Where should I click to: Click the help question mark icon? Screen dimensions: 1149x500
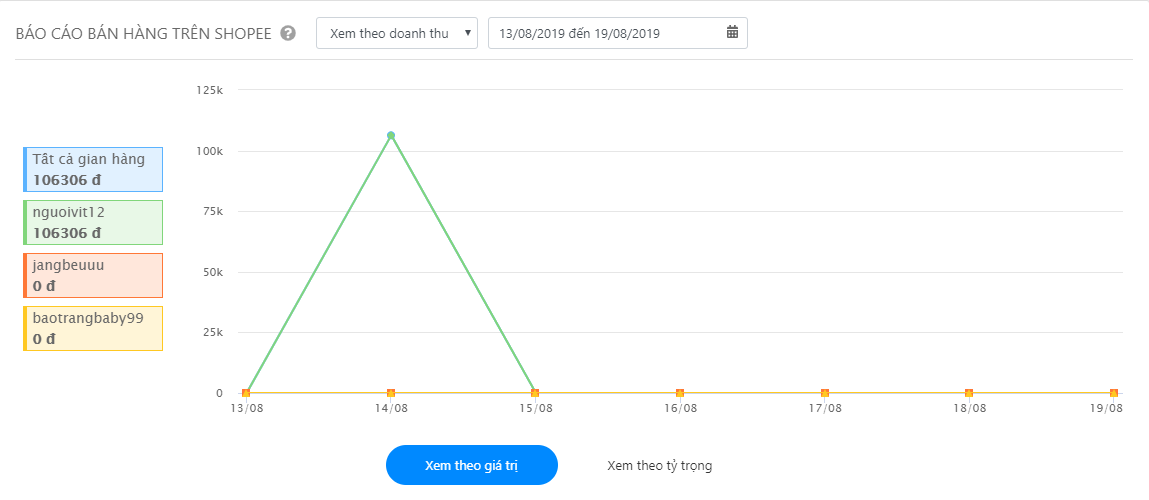289,33
